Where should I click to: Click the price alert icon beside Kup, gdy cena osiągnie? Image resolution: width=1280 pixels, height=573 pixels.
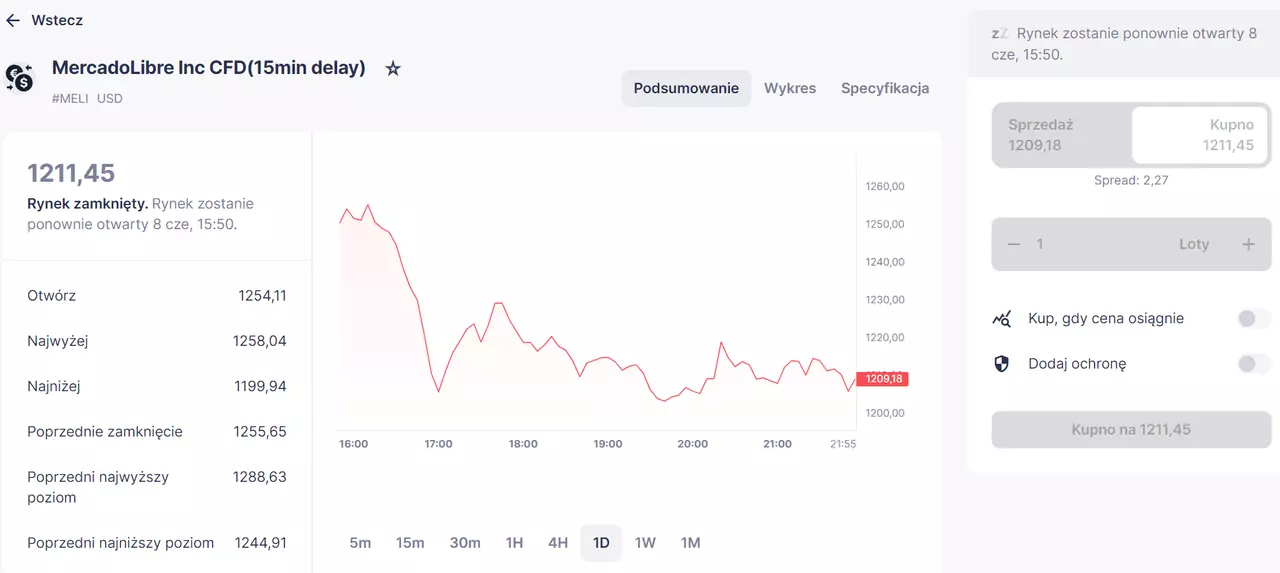click(x=1001, y=319)
